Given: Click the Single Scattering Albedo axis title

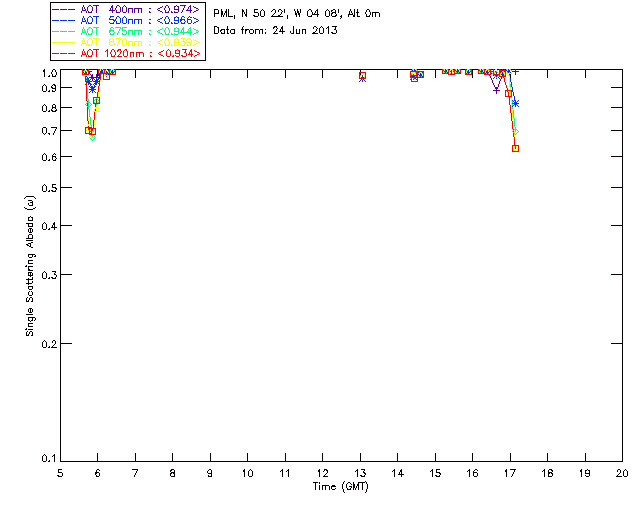Looking at the screenshot, I should [30, 266].
